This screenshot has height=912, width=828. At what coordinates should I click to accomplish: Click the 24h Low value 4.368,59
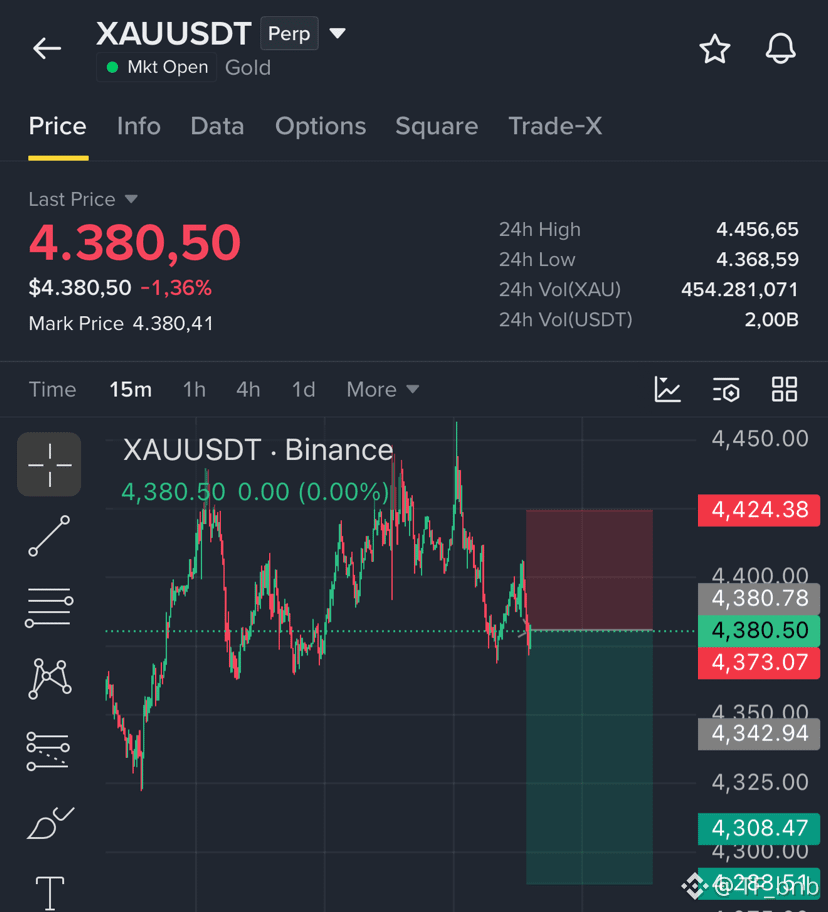pos(757,259)
